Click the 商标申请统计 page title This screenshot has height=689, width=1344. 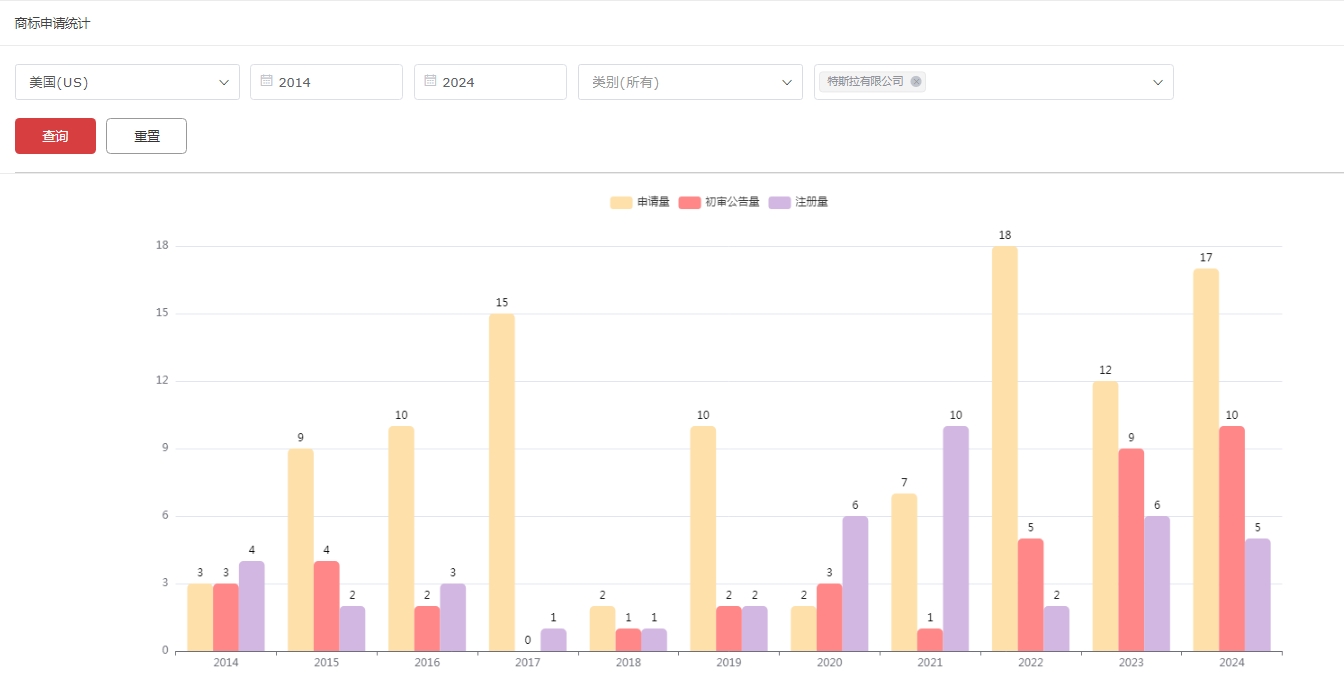52,23
